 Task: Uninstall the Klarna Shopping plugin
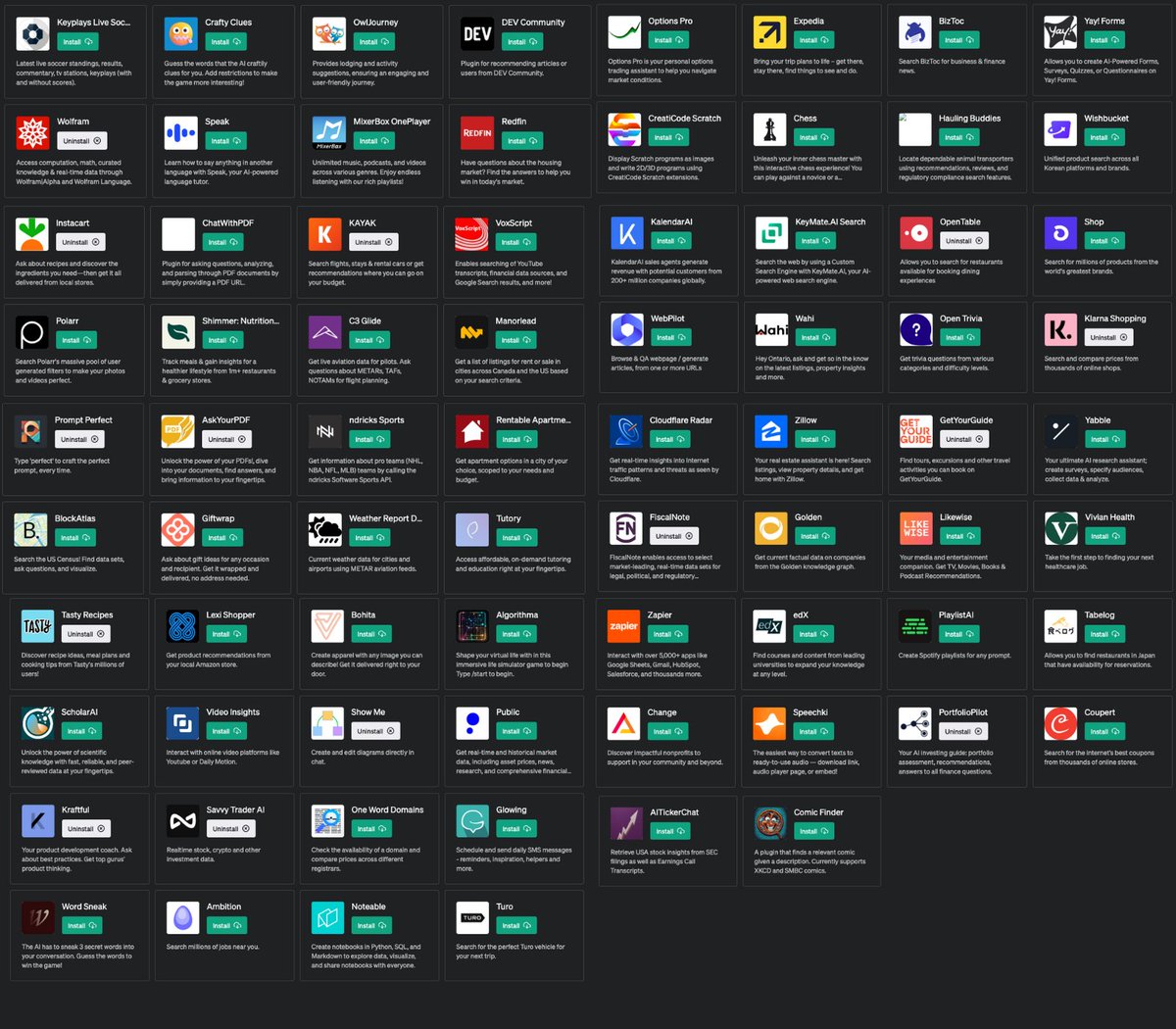(x=1108, y=338)
